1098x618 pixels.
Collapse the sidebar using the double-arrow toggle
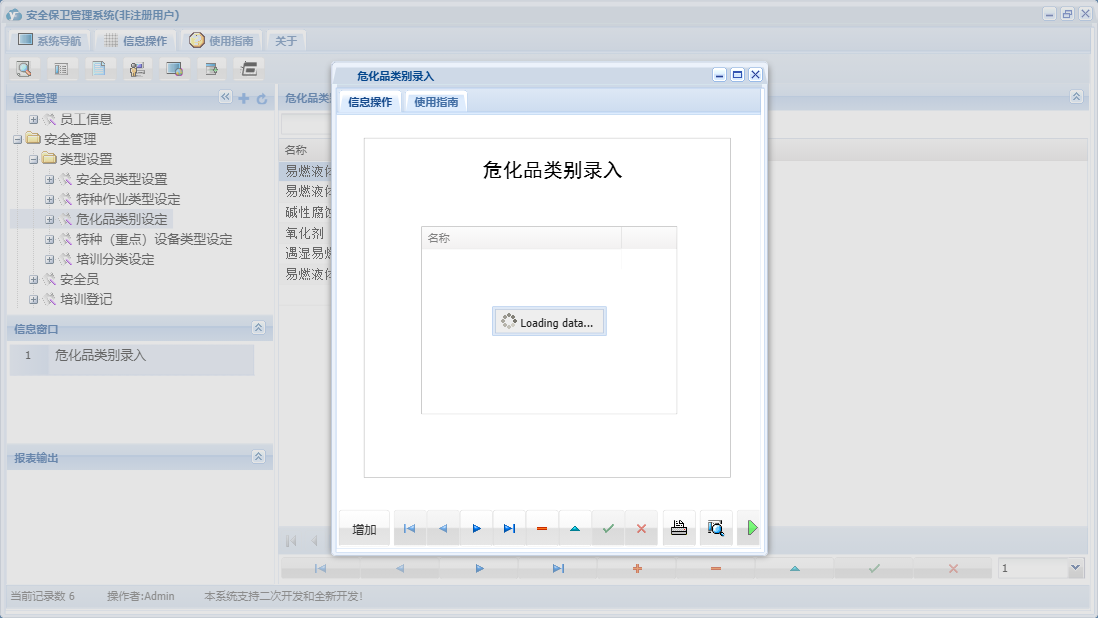click(225, 98)
